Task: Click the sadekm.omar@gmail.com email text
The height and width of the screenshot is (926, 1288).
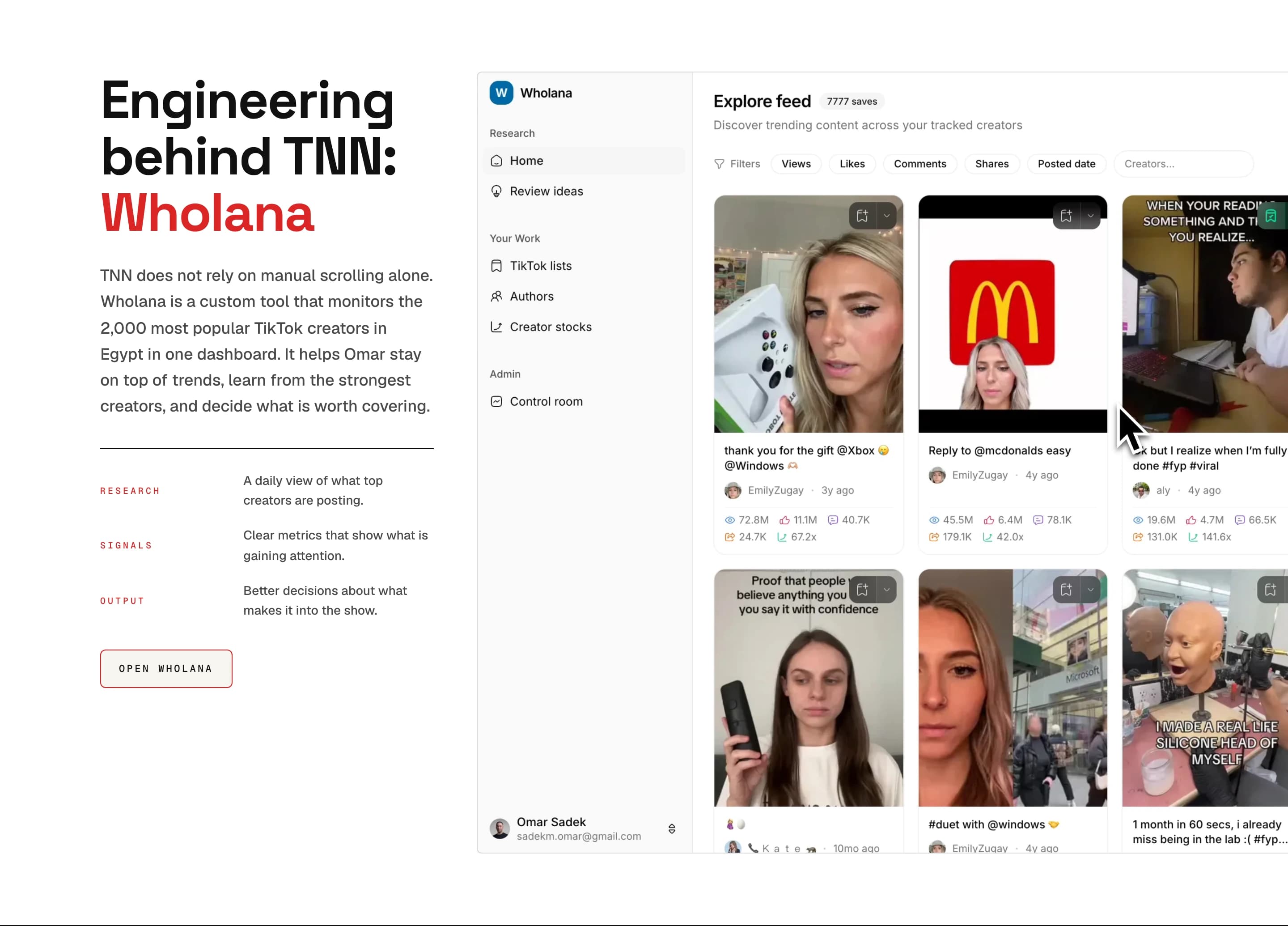Action: point(579,836)
